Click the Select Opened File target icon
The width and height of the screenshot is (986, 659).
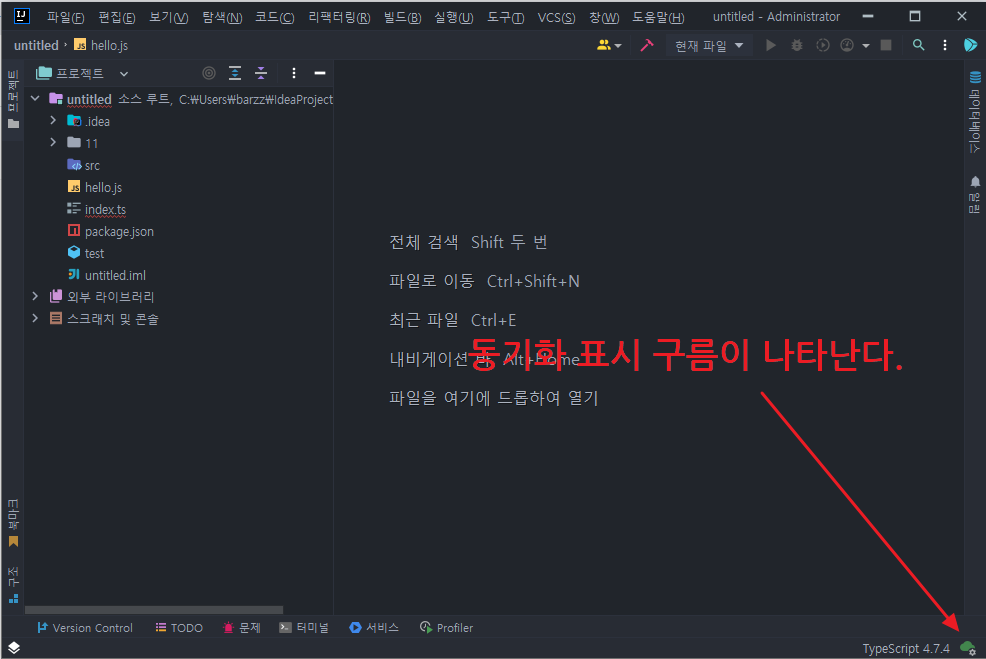coord(209,74)
